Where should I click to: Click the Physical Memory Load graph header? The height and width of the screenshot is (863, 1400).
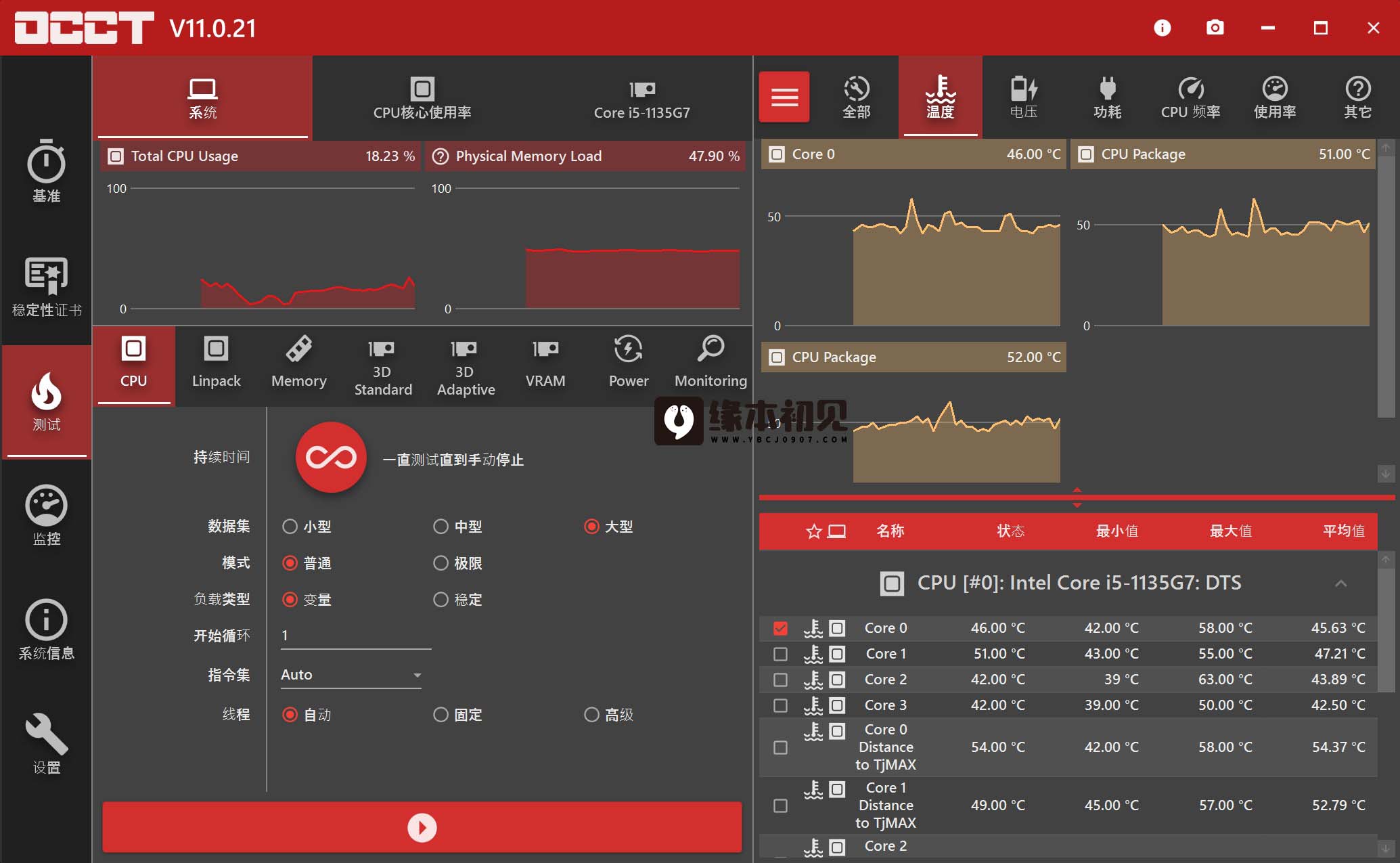(585, 156)
